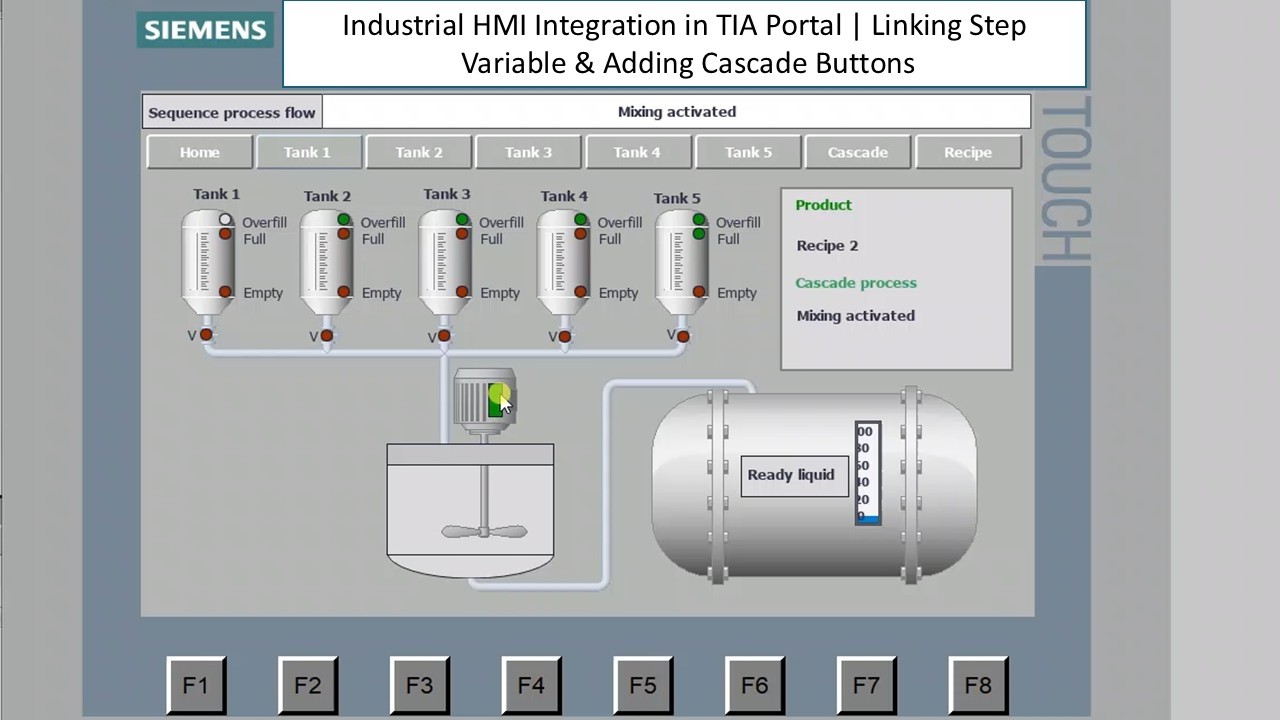Screen dimensions: 1280x720
Task: Click Tank 2 full level indicator
Action: click(x=344, y=234)
